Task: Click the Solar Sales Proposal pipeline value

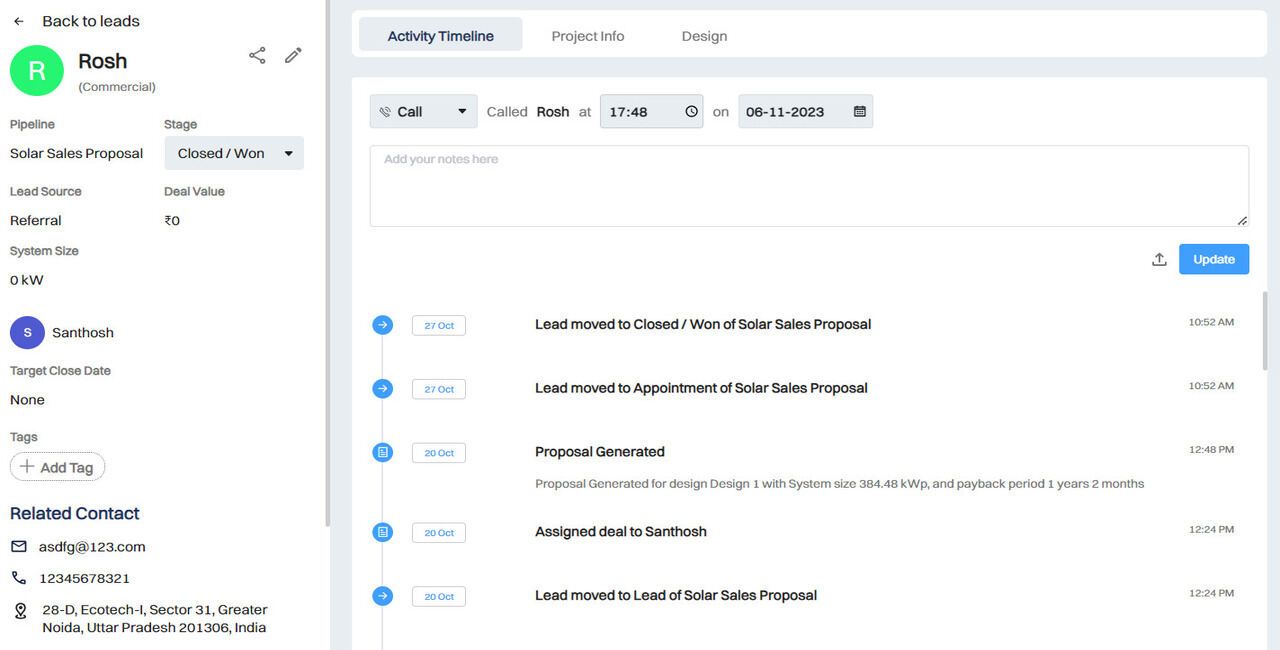Action: (77, 153)
